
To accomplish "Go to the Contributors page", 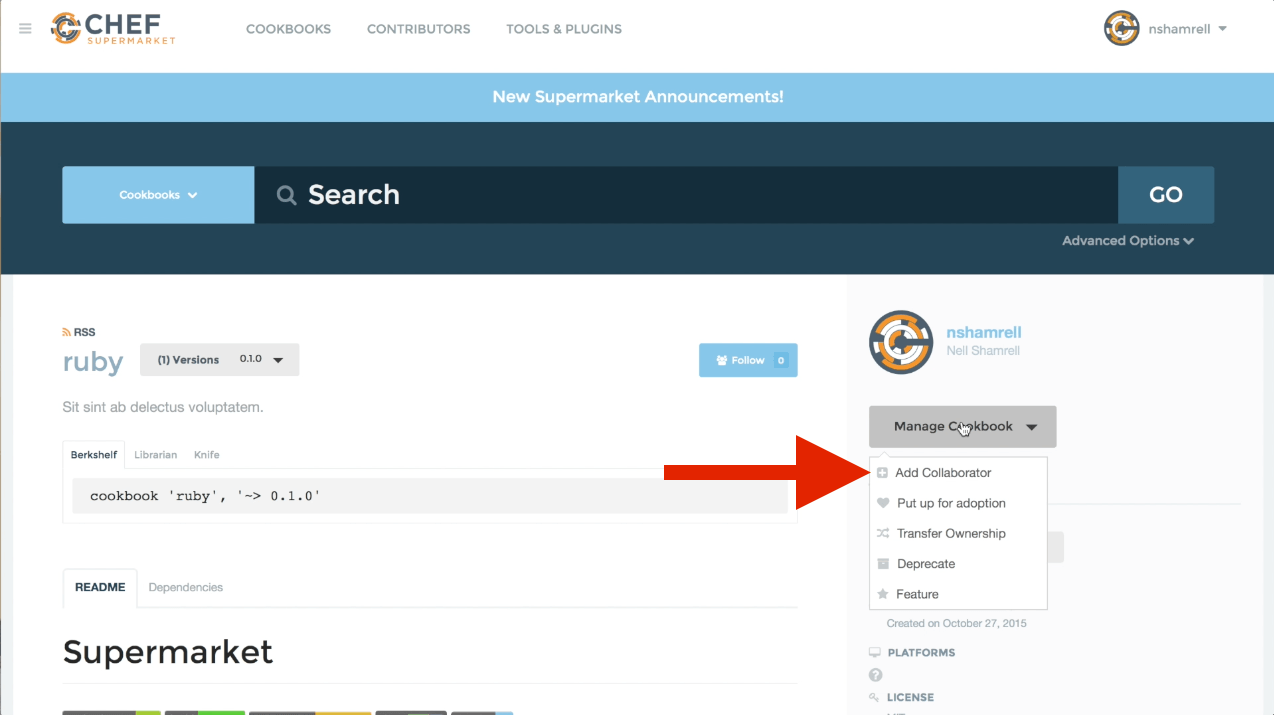I will [x=418, y=29].
